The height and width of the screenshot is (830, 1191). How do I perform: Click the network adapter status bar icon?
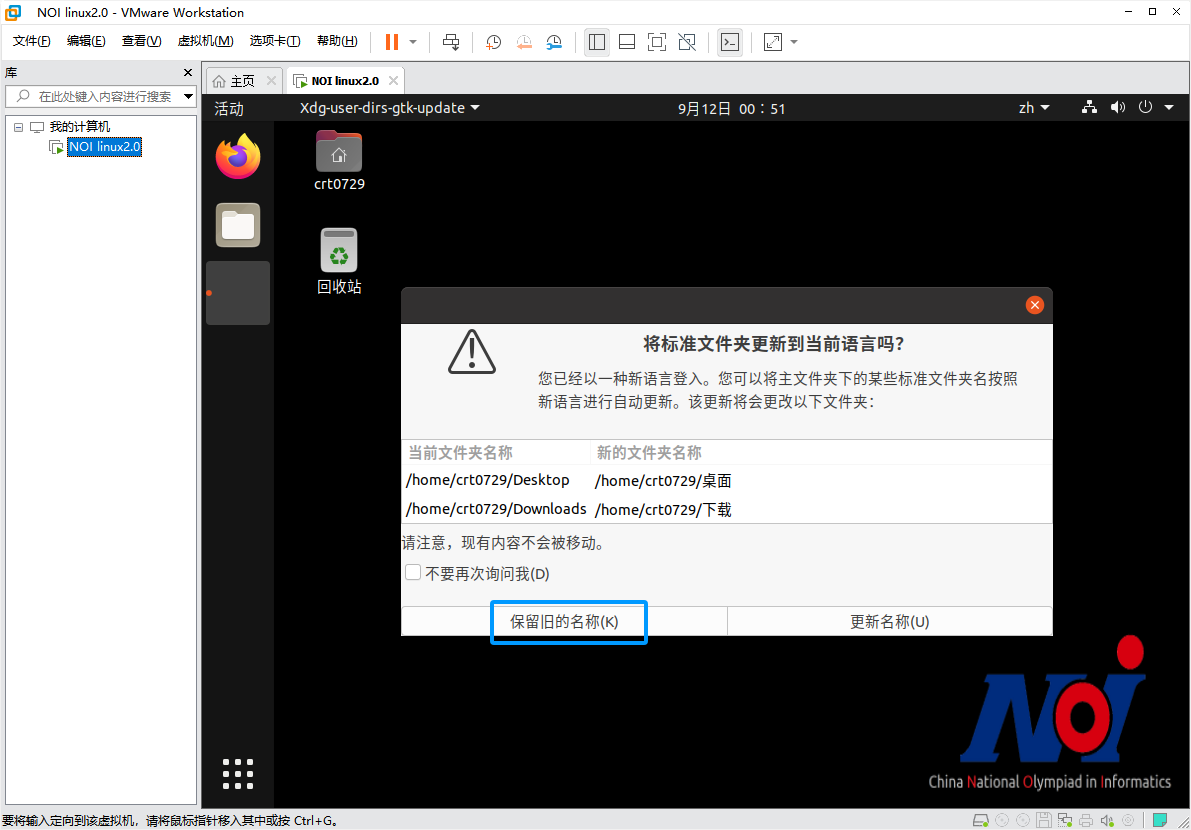click(x=1065, y=820)
